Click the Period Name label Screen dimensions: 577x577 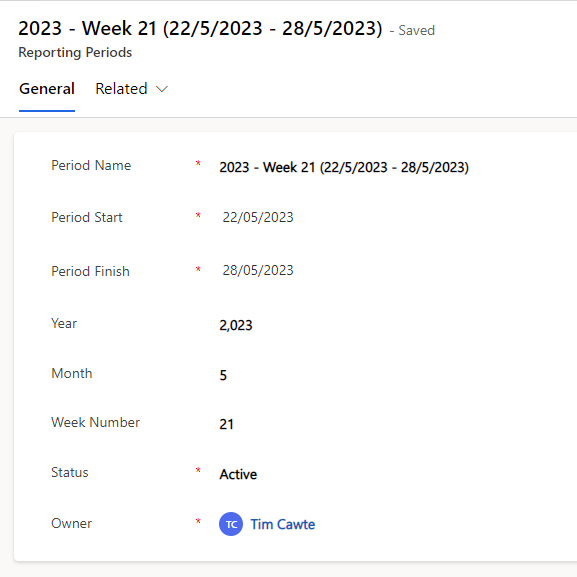click(91, 165)
